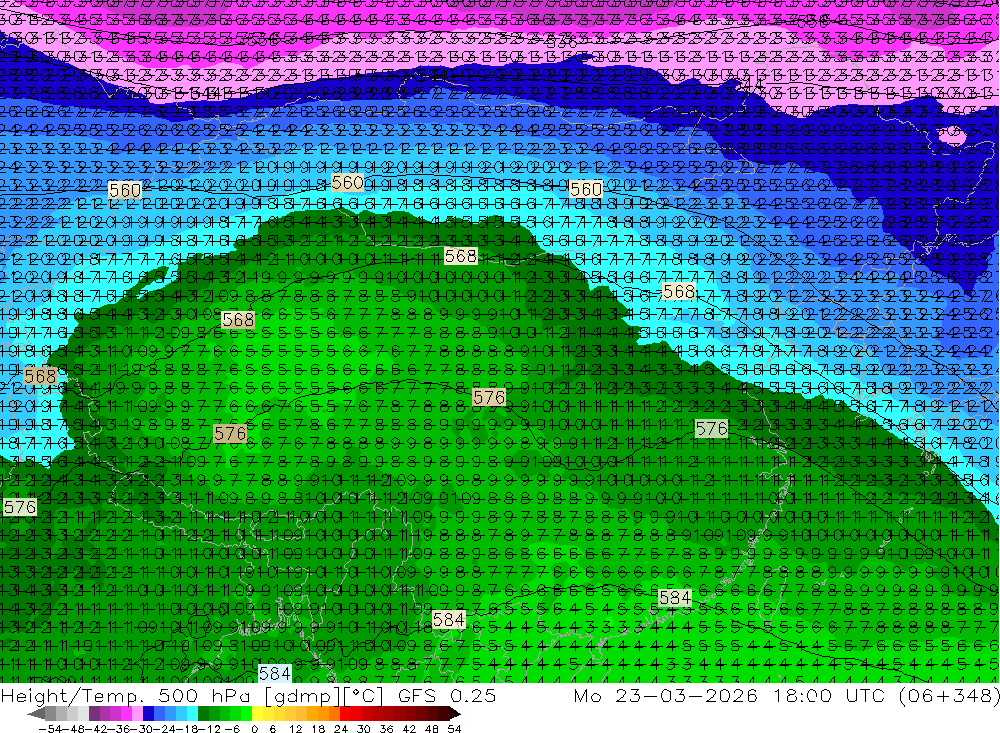The height and width of the screenshot is (733, 1000).
Task: Click the dark green swatch above -12
Action: [203, 714]
